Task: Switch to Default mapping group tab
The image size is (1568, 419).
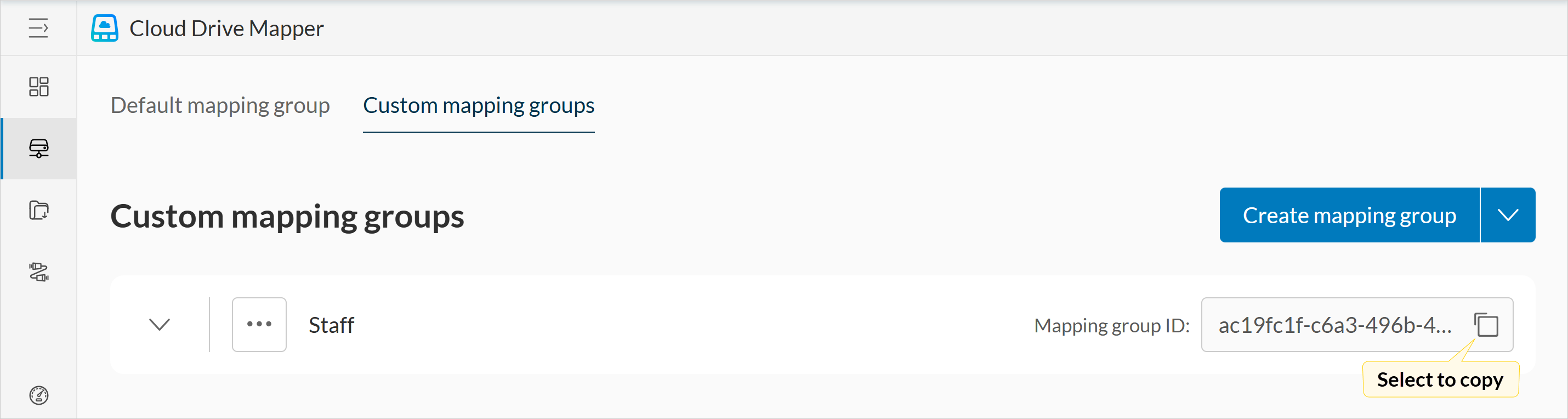Action: [x=220, y=105]
